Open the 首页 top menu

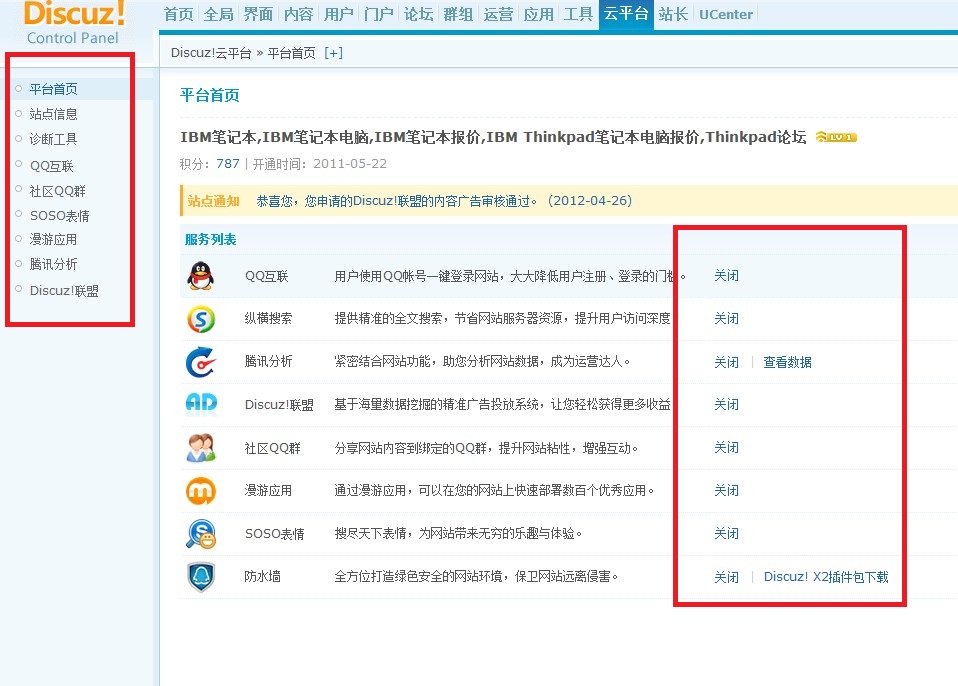point(178,14)
